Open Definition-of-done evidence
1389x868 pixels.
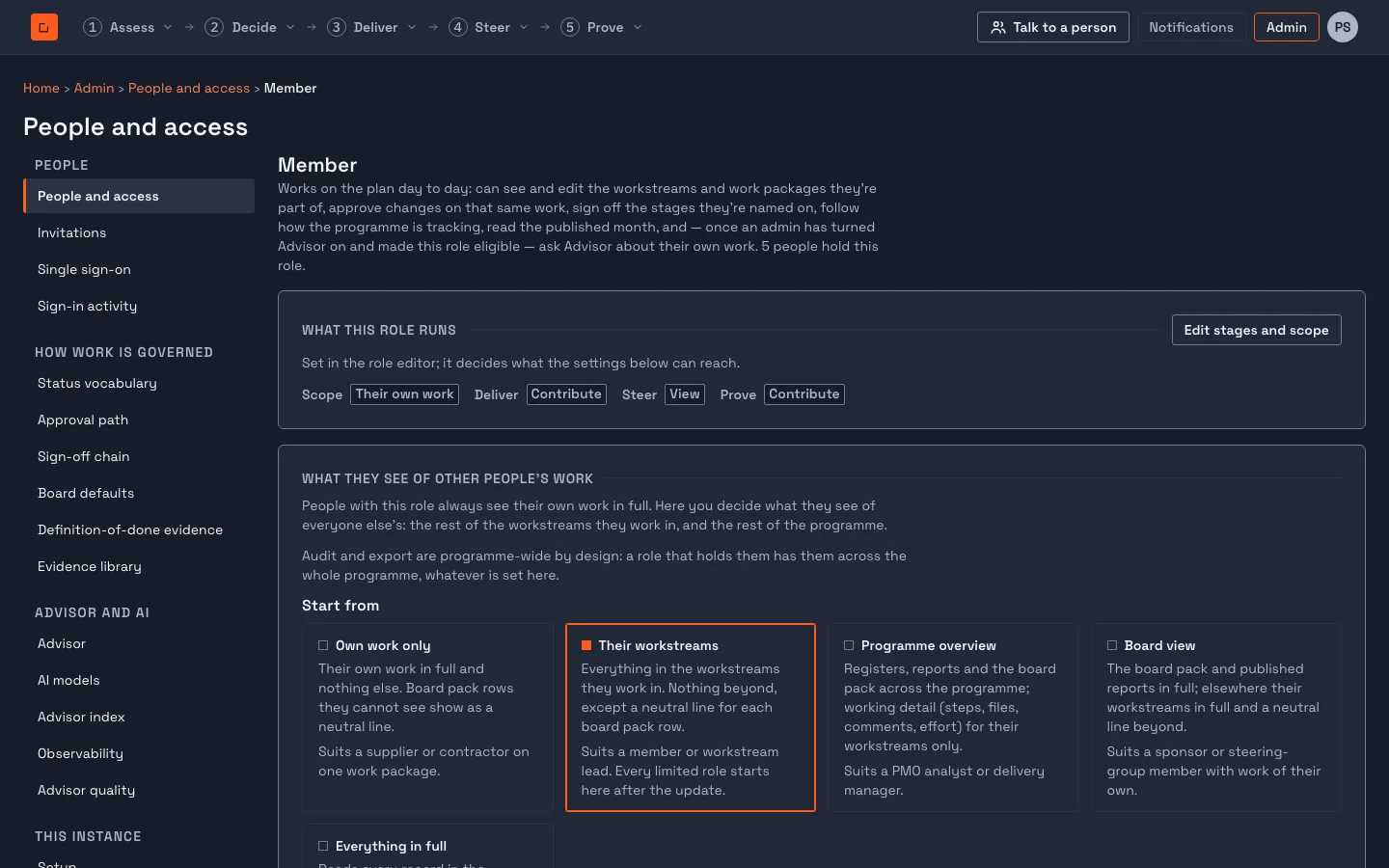click(139, 529)
